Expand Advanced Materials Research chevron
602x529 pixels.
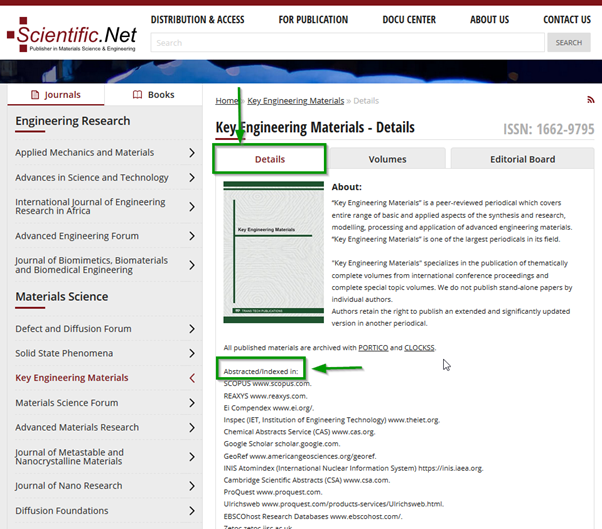pos(192,427)
